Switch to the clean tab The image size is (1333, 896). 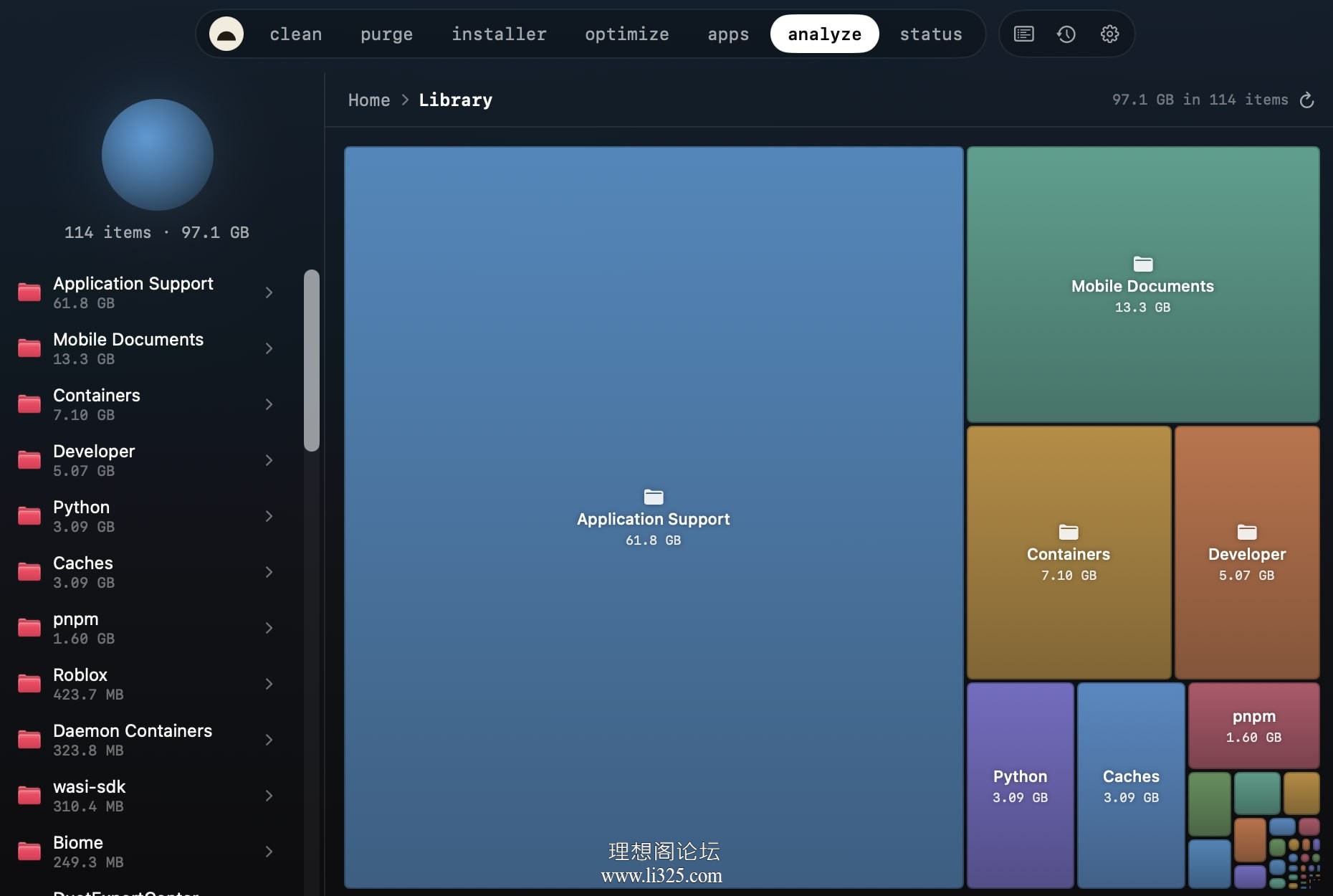295,34
